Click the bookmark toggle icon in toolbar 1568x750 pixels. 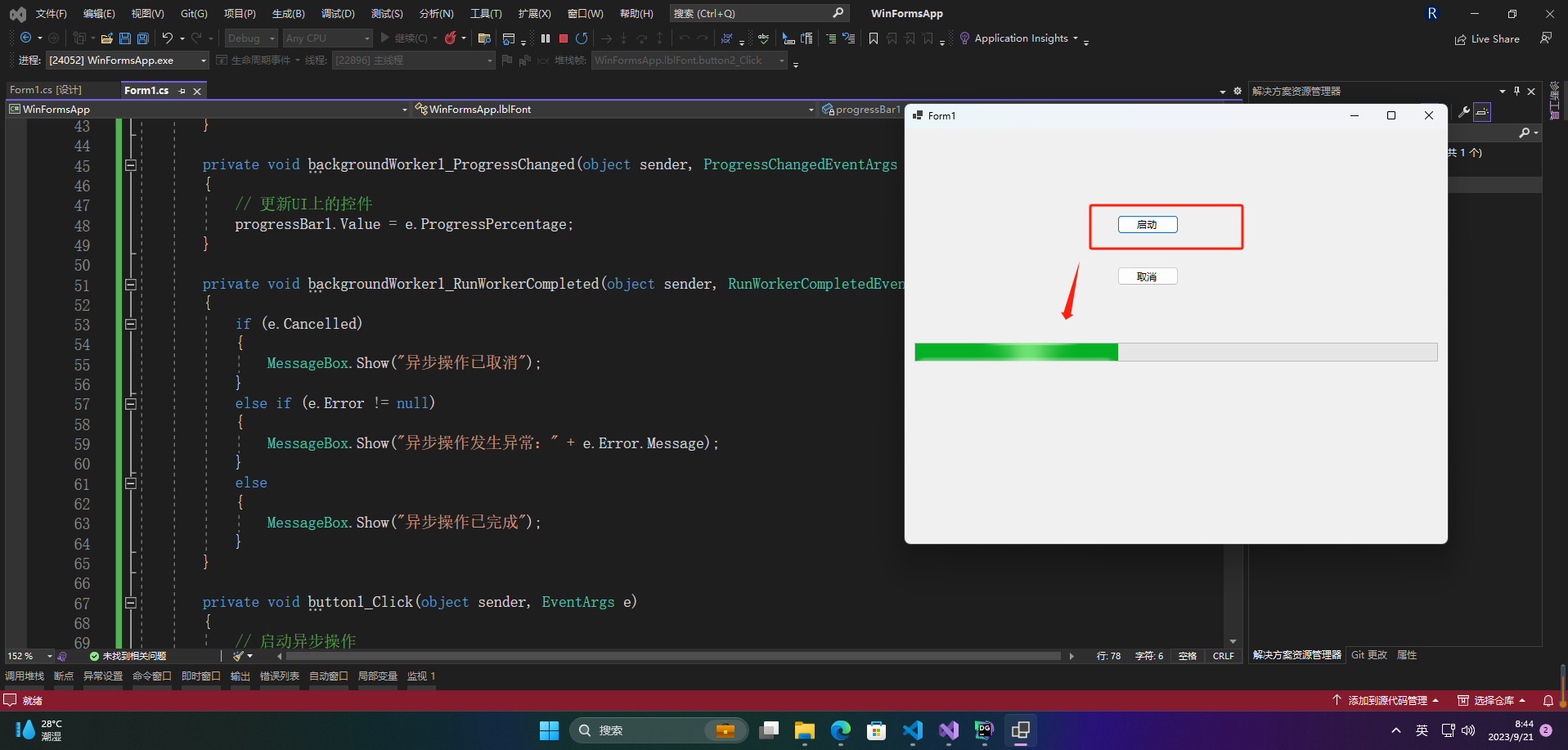pos(874,38)
